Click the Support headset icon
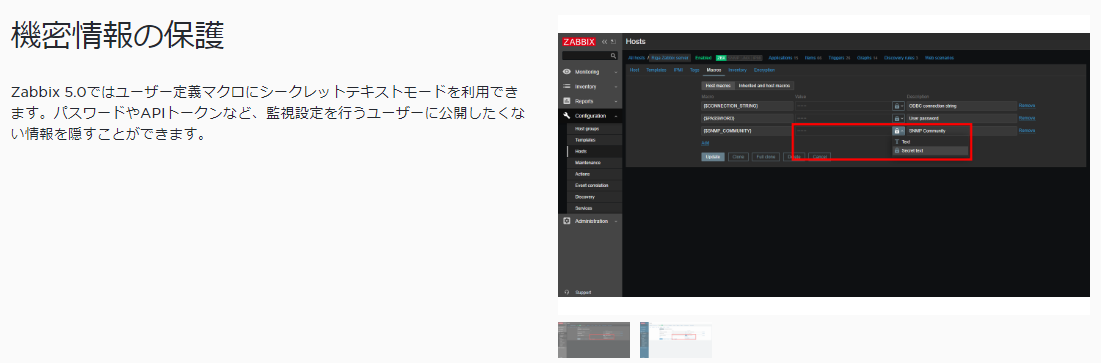The image size is (1101, 363). coord(567,292)
